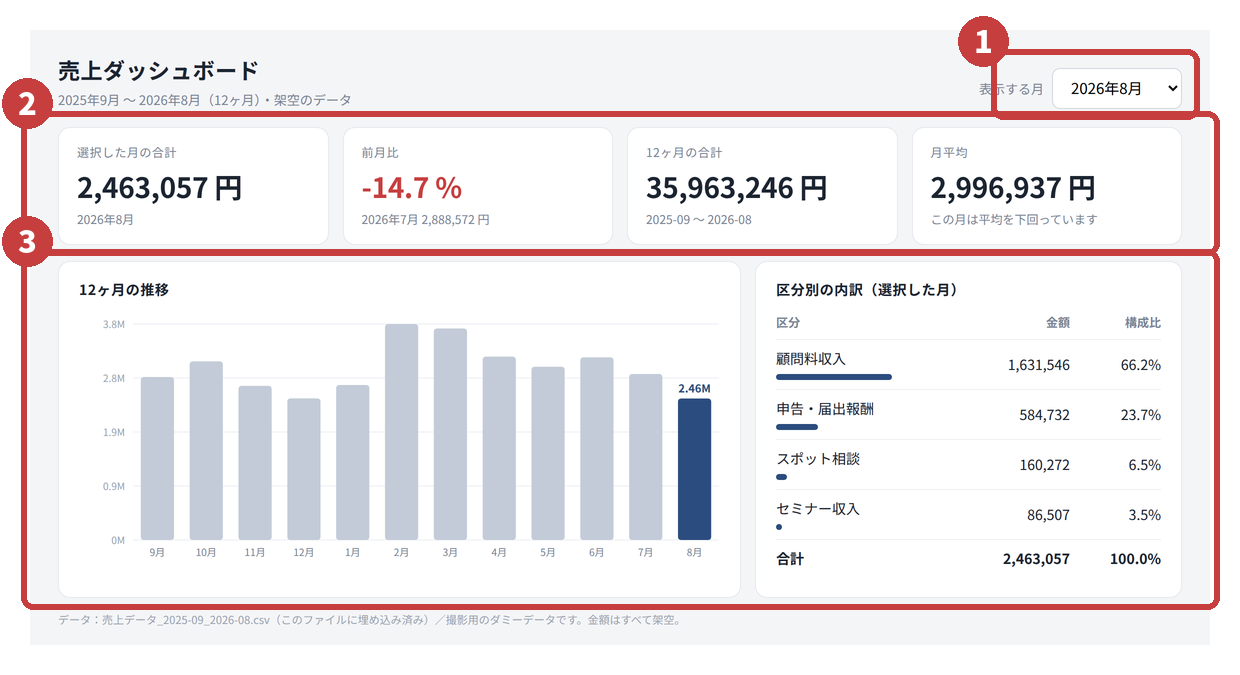Click the 顧問料収入 share progress bar
This screenshot has height=675, width=1240.
point(834,377)
